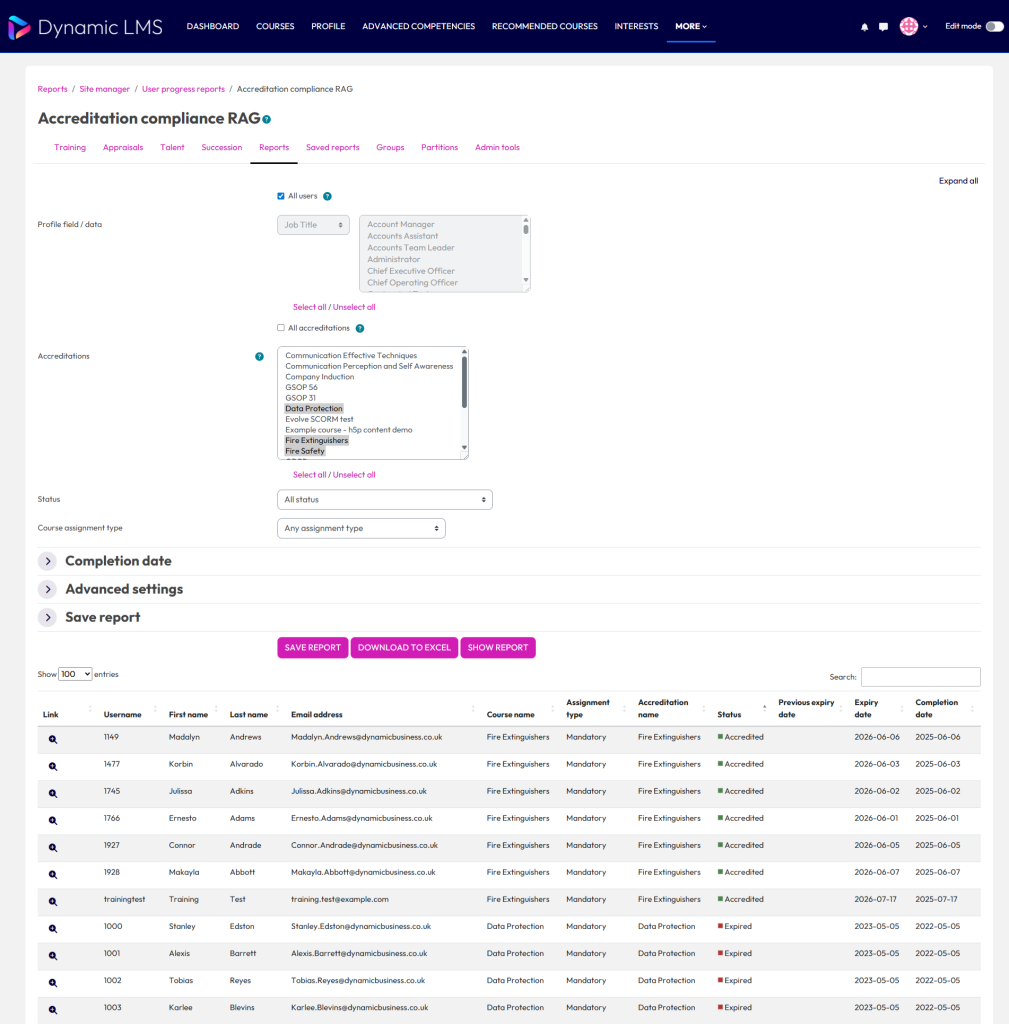
Task: Switch to the Succession tab
Action: pyautogui.click(x=222, y=148)
